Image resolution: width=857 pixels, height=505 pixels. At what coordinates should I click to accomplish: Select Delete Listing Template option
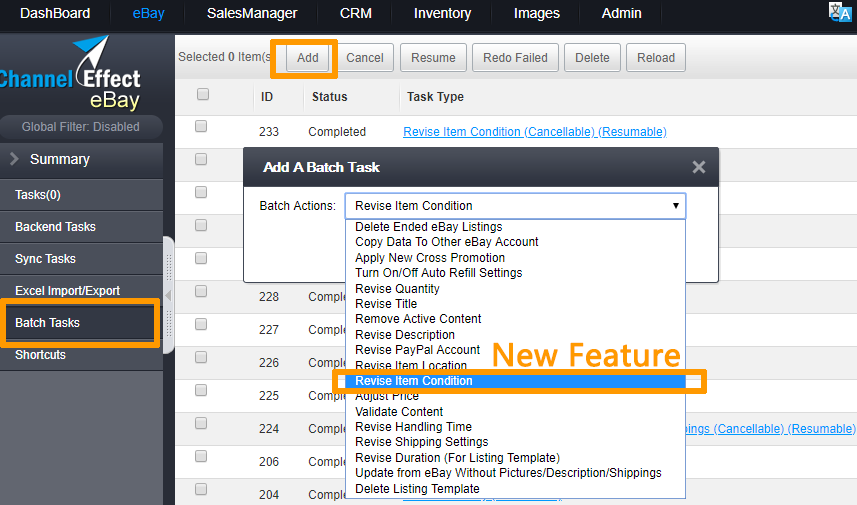pos(515,489)
